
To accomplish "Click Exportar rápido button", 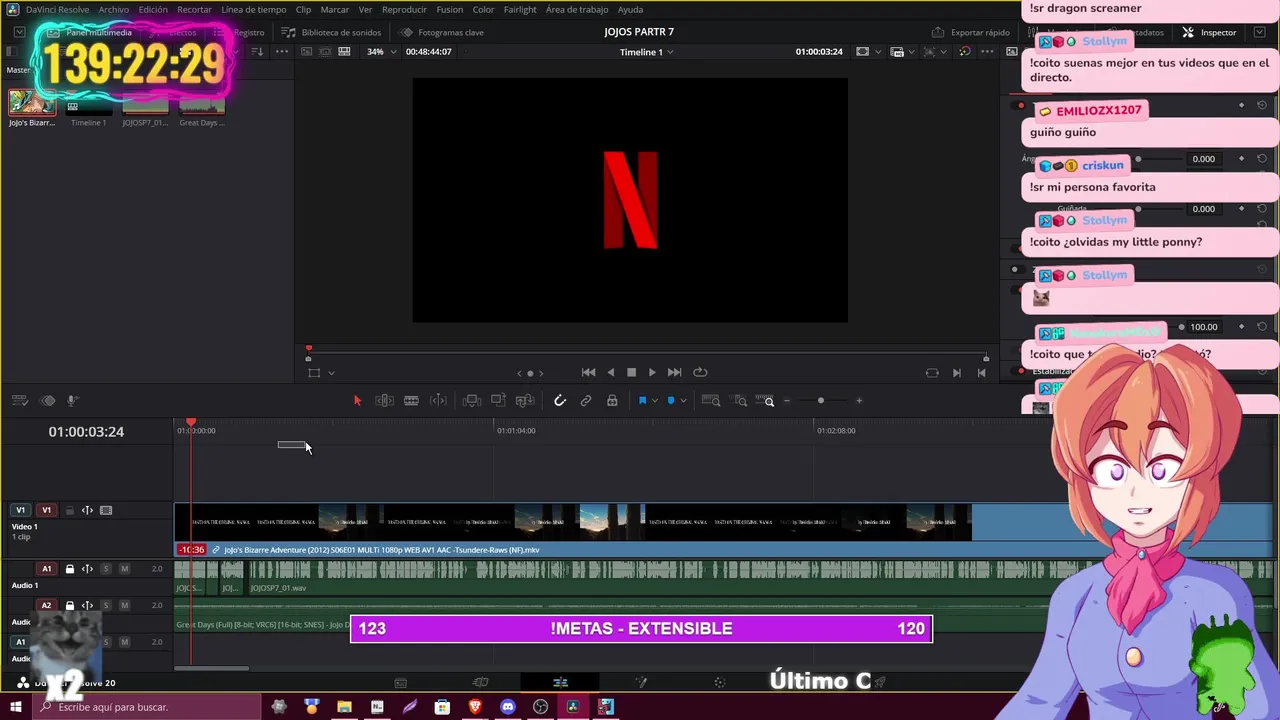I will coord(971,32).
